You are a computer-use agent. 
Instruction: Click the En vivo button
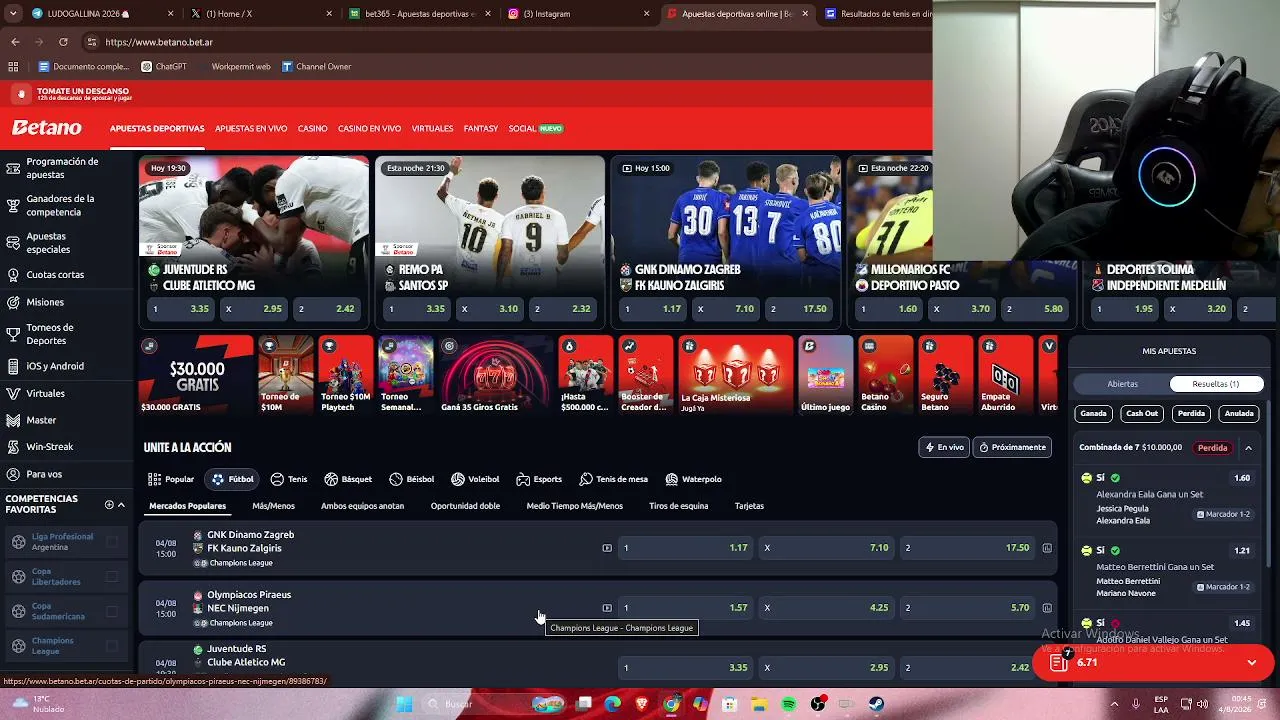coord(944,447)
